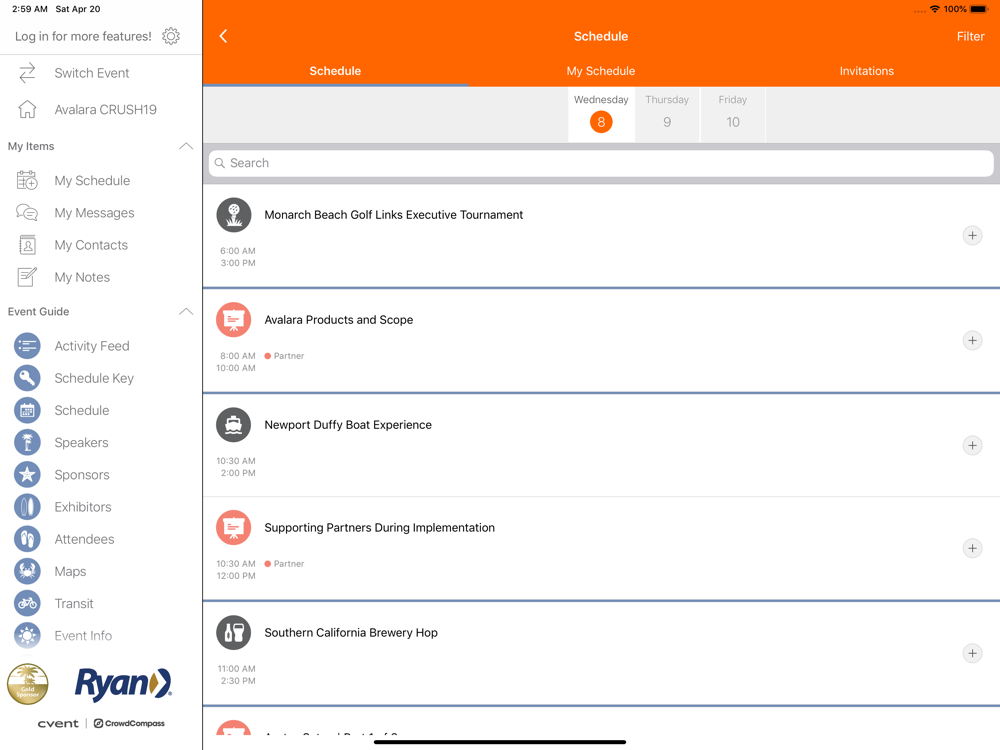The image size is (1000, 750).
Task: Tap Newport Duffy Boat session icon
Action: [234, 425]
